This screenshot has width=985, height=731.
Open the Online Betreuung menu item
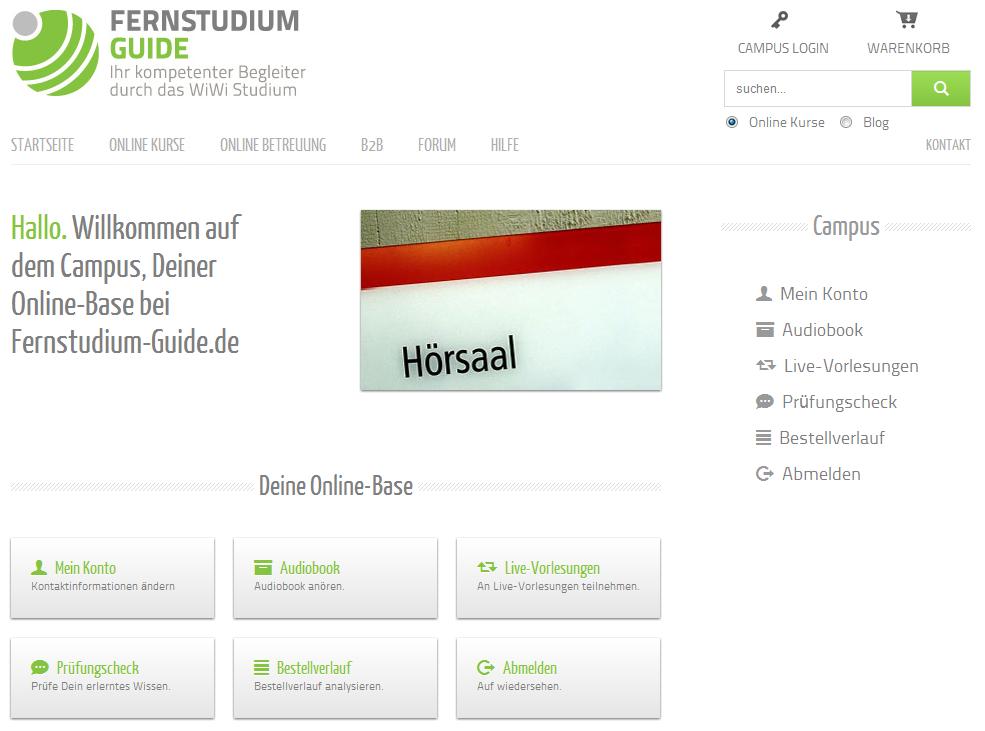click(273, 145)
